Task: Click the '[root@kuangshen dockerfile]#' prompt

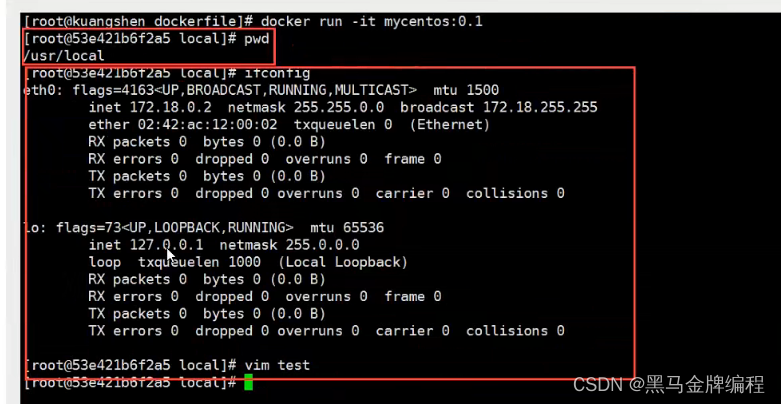Action: click(139, 22)
